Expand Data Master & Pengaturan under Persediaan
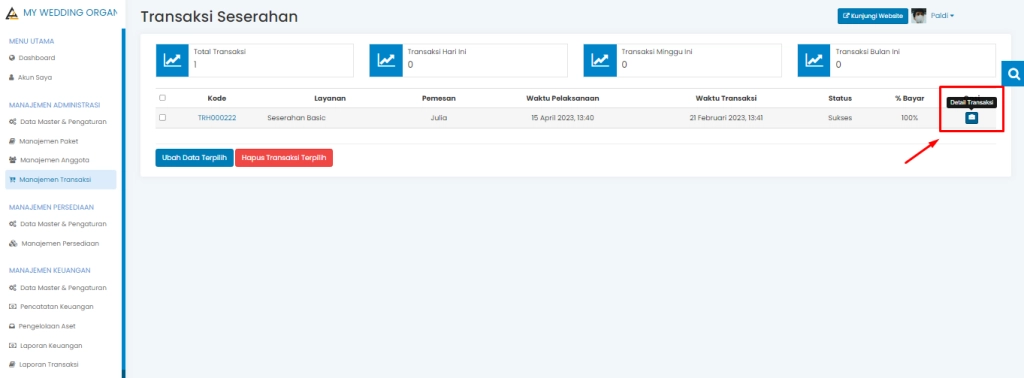The height and width of the screenshot is (378, 1024). tap(57, 224)
